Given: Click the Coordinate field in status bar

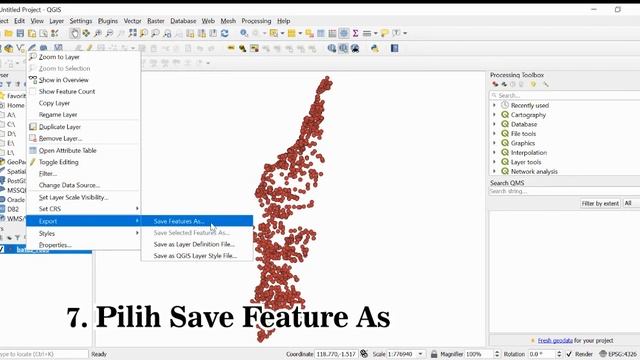Looking at the screenshot, I should tap(336, 354).
